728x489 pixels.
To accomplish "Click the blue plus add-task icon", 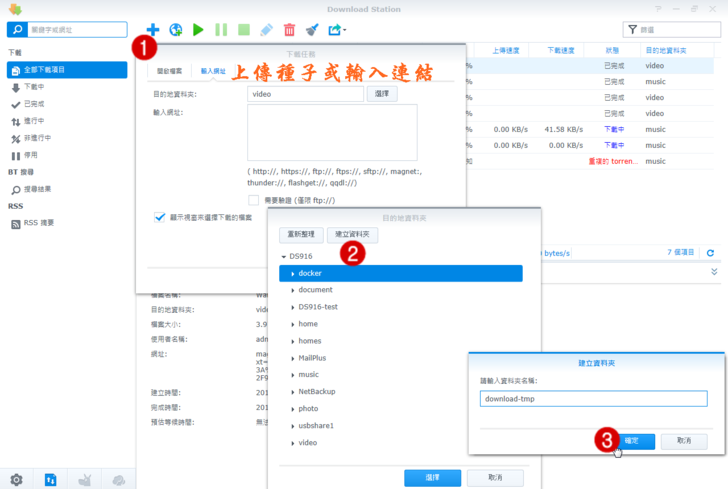I will pyautogui.click(x=152, y=30).
